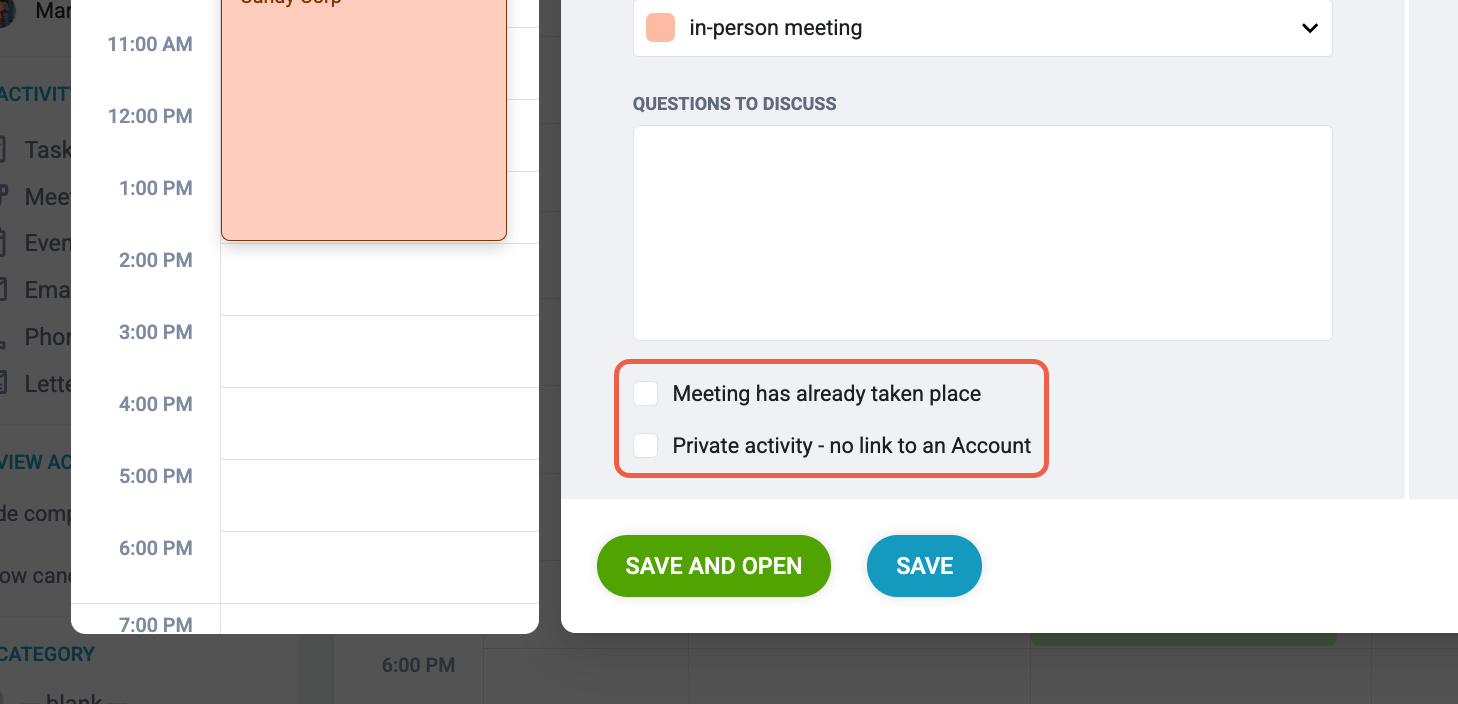Select the 3:00 PM calendar slot

pos(380,351)
